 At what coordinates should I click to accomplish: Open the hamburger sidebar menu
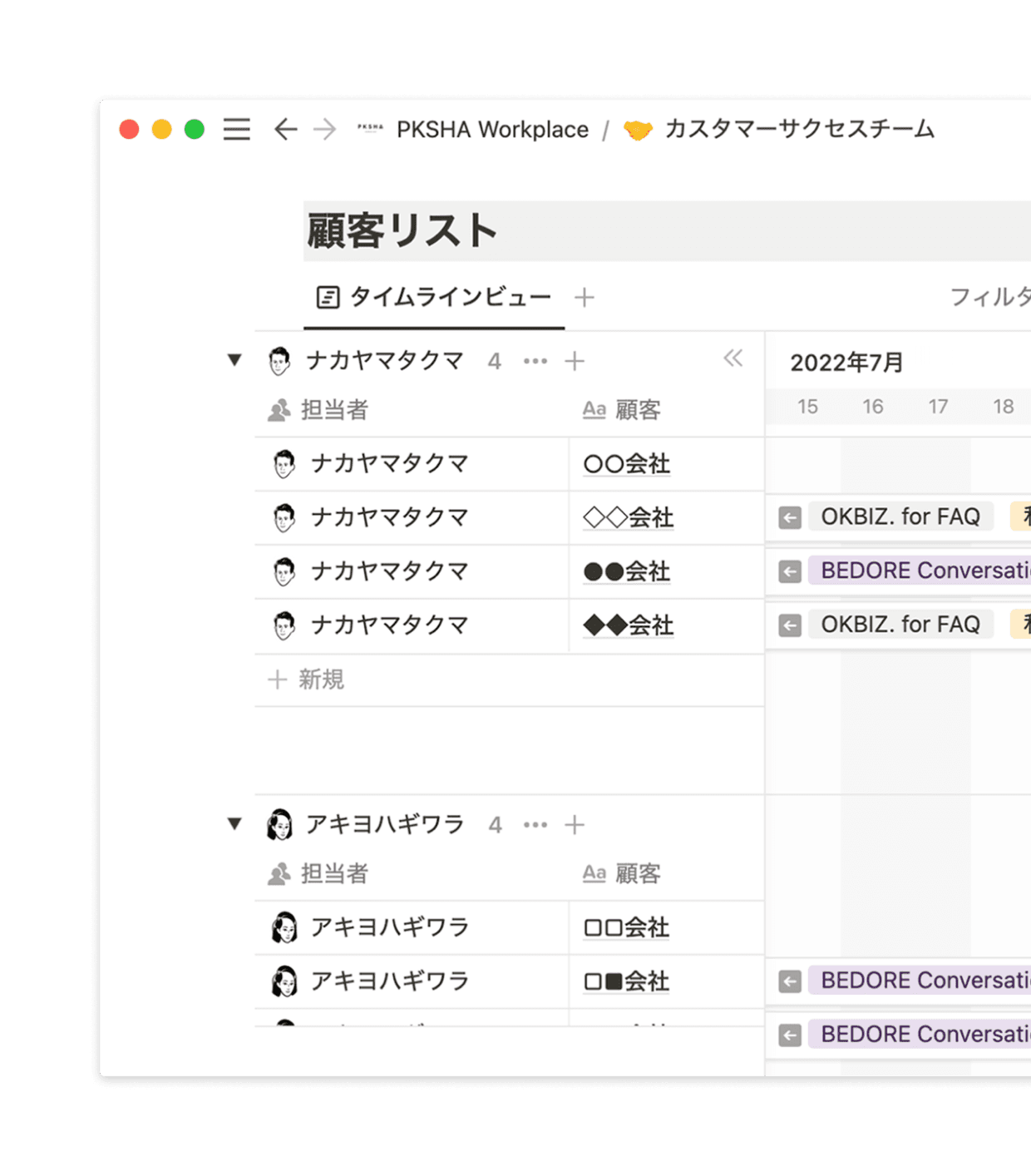point(237,129)
